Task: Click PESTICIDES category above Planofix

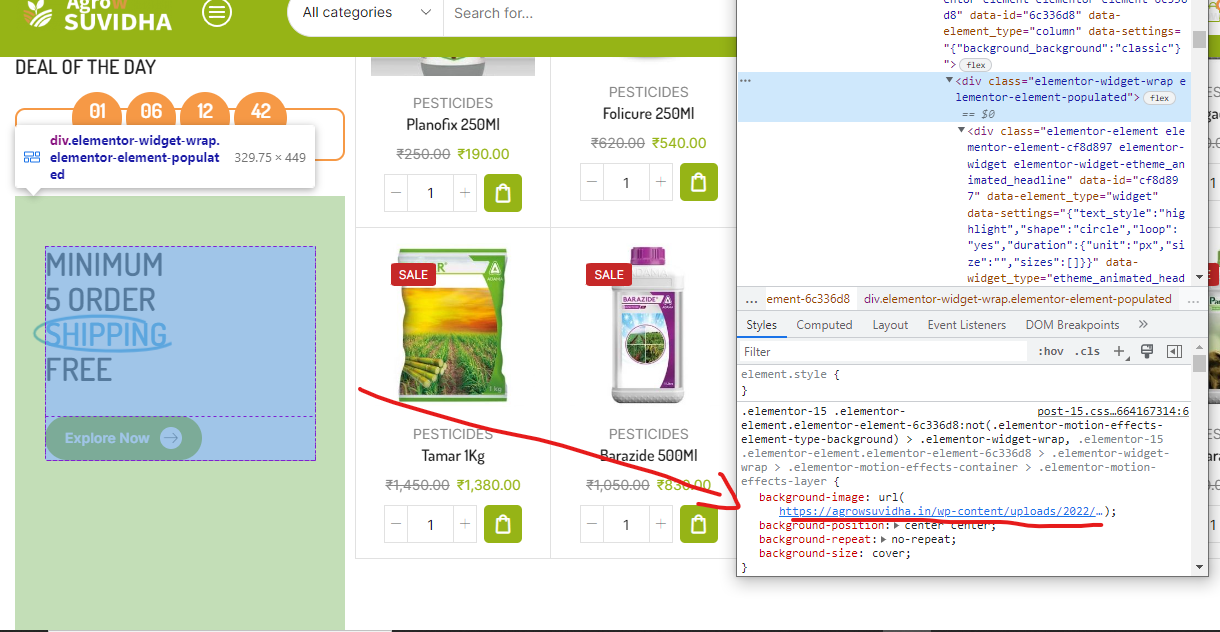Action: pyautogui.click(x=453, y=103)
